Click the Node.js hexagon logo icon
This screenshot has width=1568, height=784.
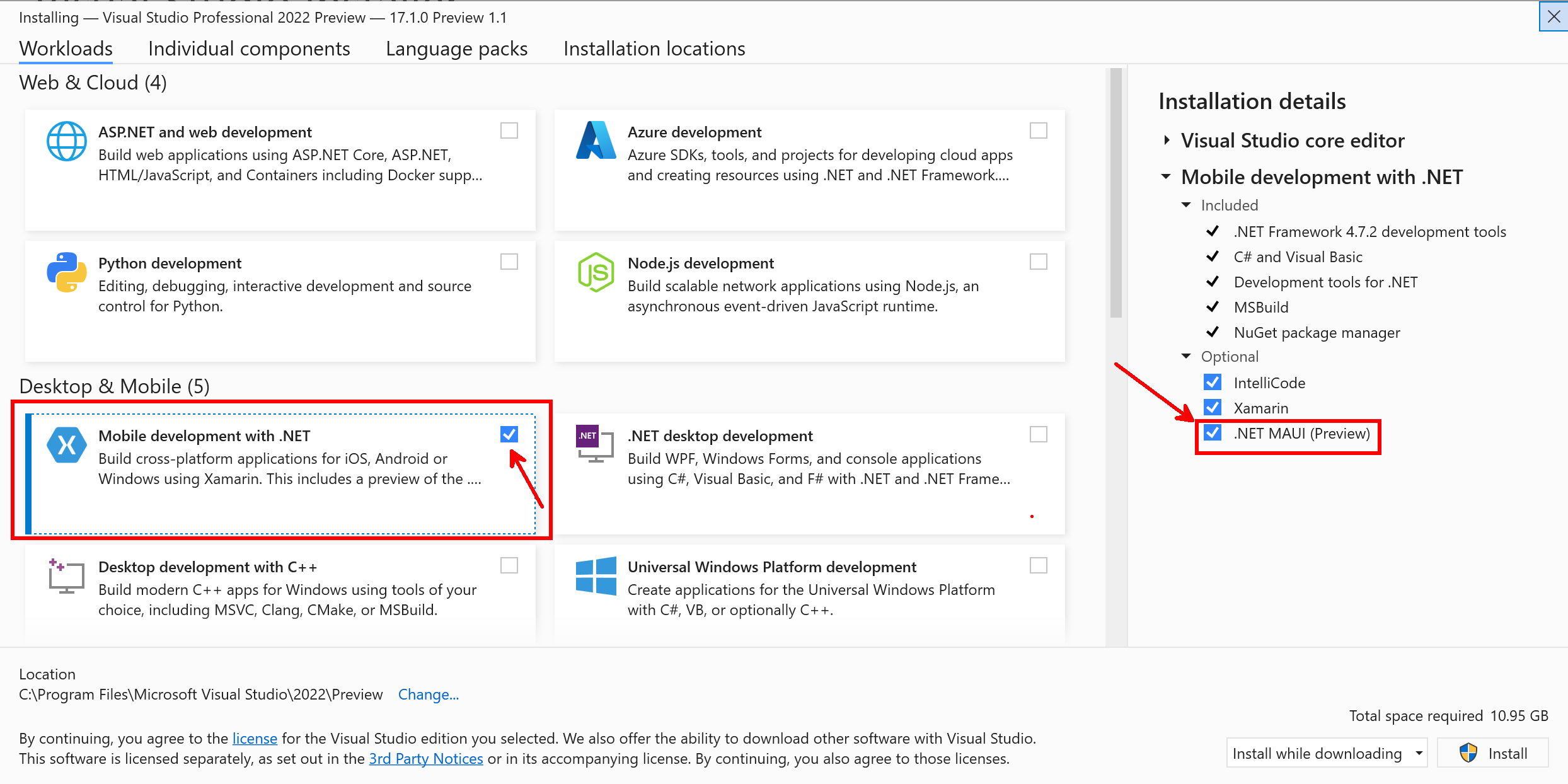[x=596, y=272]
